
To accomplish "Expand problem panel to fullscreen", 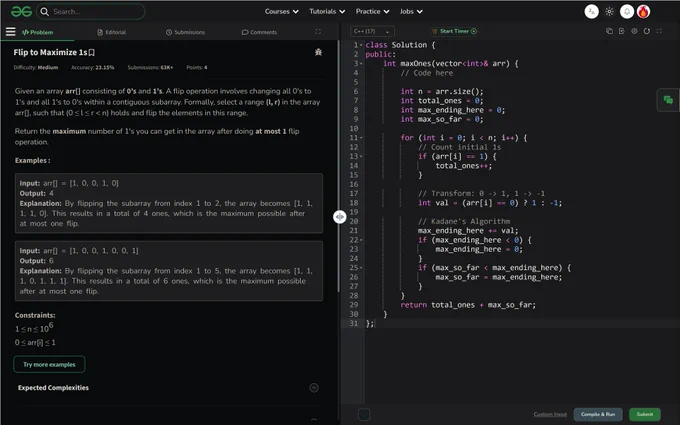I will [318, 32].
